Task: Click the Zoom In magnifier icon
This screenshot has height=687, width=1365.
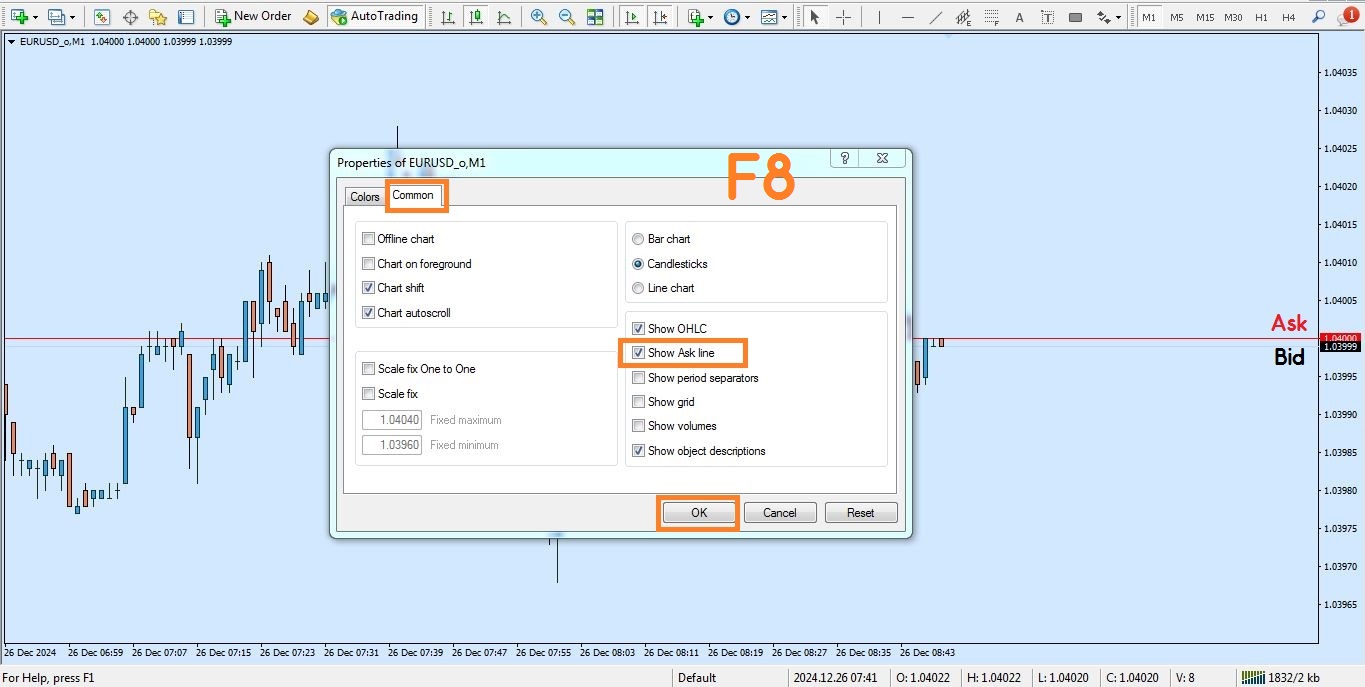Action: pyautogui.click(x=539, y=17)
